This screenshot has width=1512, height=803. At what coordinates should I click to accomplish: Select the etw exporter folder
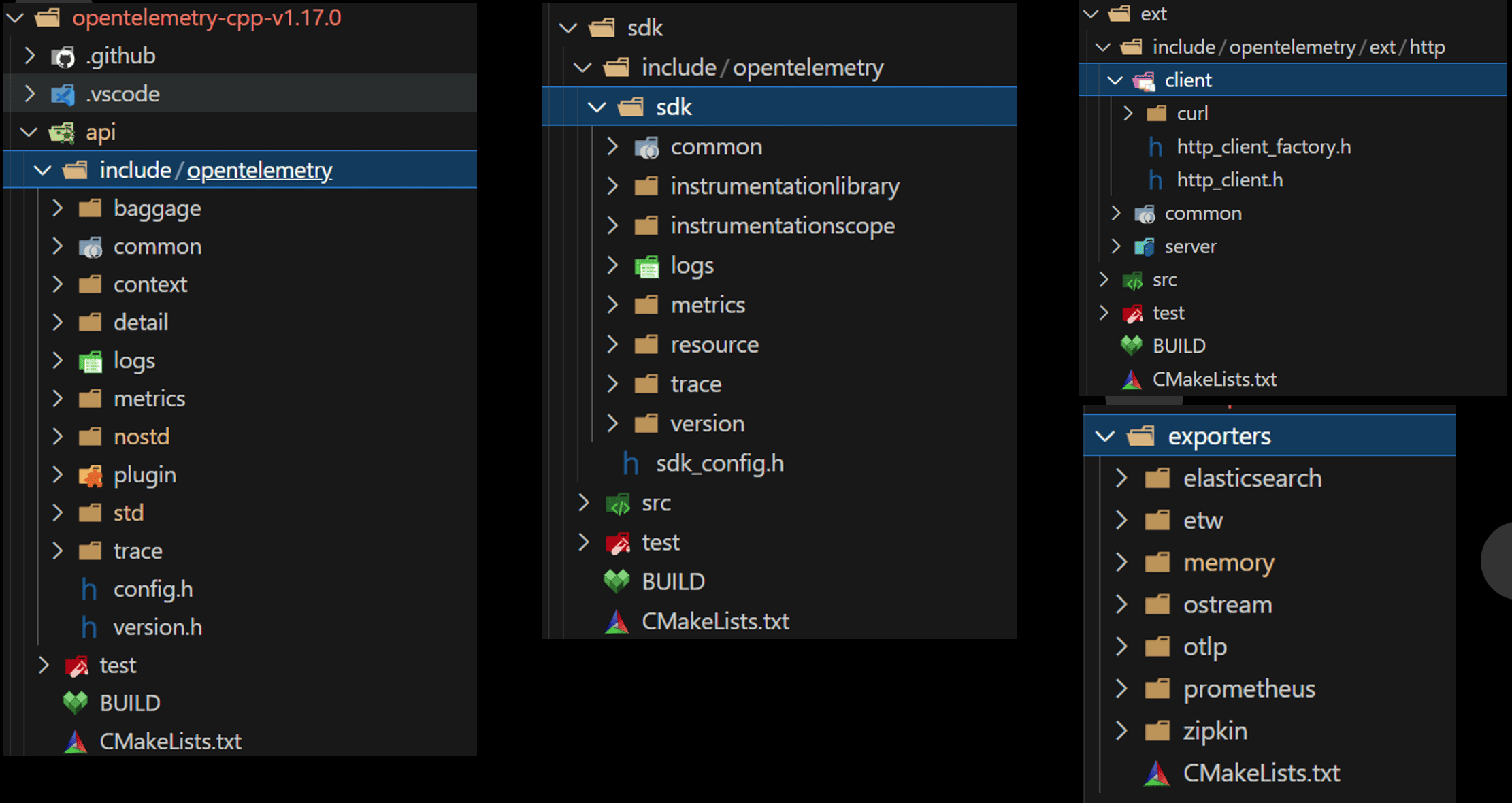1270,521
